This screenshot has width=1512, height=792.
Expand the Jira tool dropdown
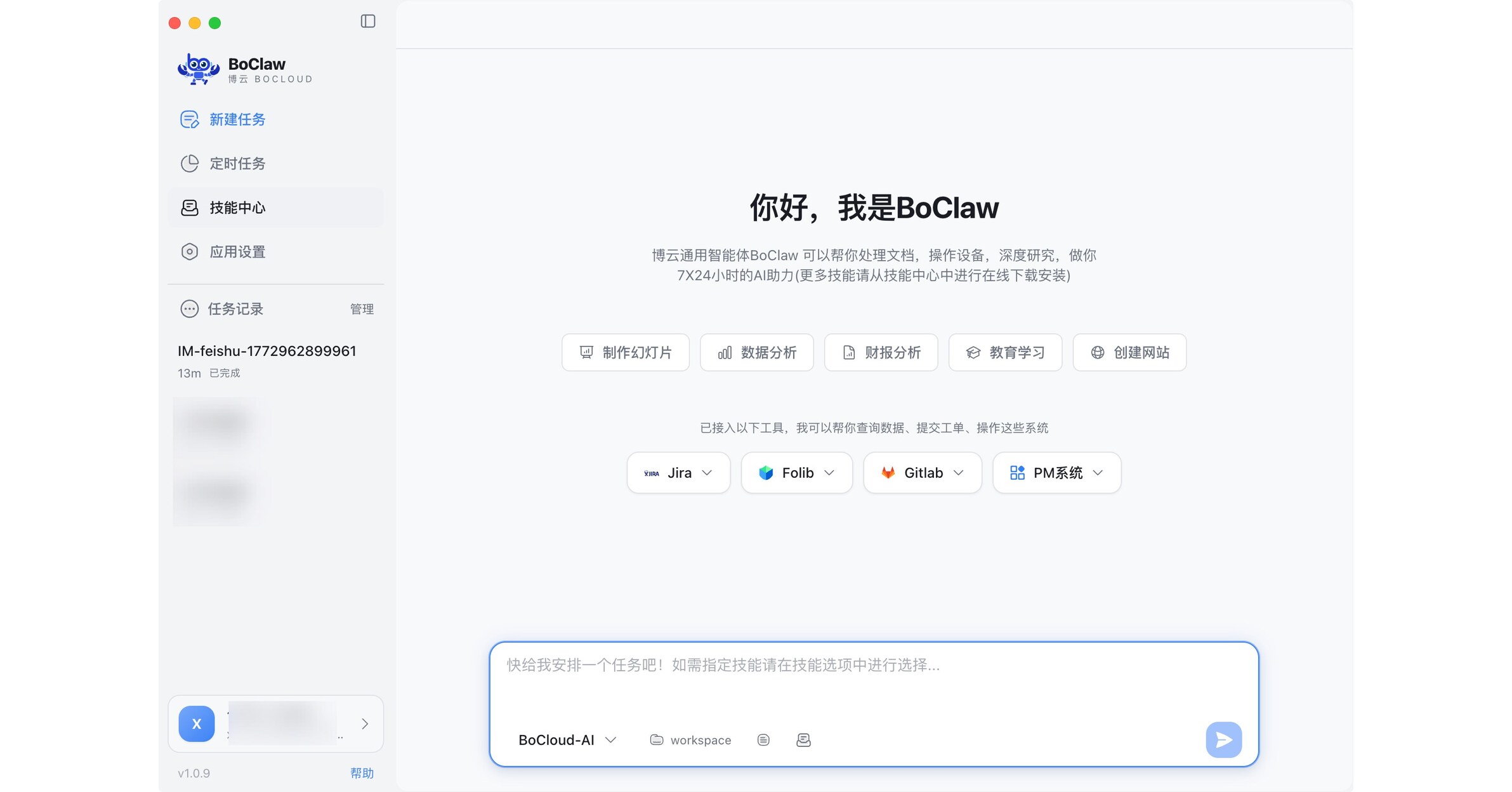678,473
